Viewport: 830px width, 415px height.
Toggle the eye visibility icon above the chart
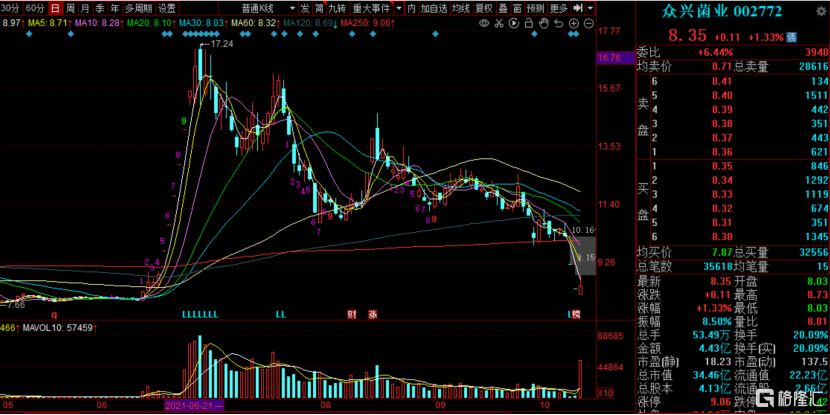484,23
